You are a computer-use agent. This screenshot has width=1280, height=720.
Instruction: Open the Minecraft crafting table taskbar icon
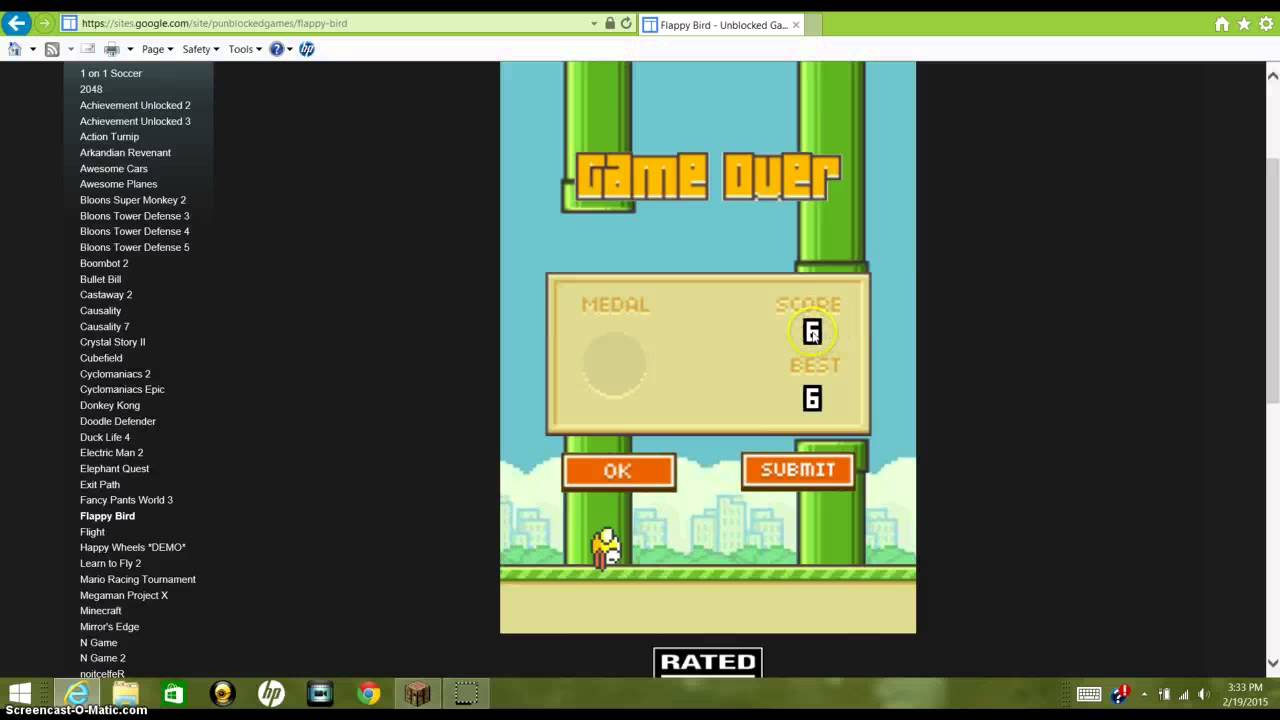pos(417,693)
